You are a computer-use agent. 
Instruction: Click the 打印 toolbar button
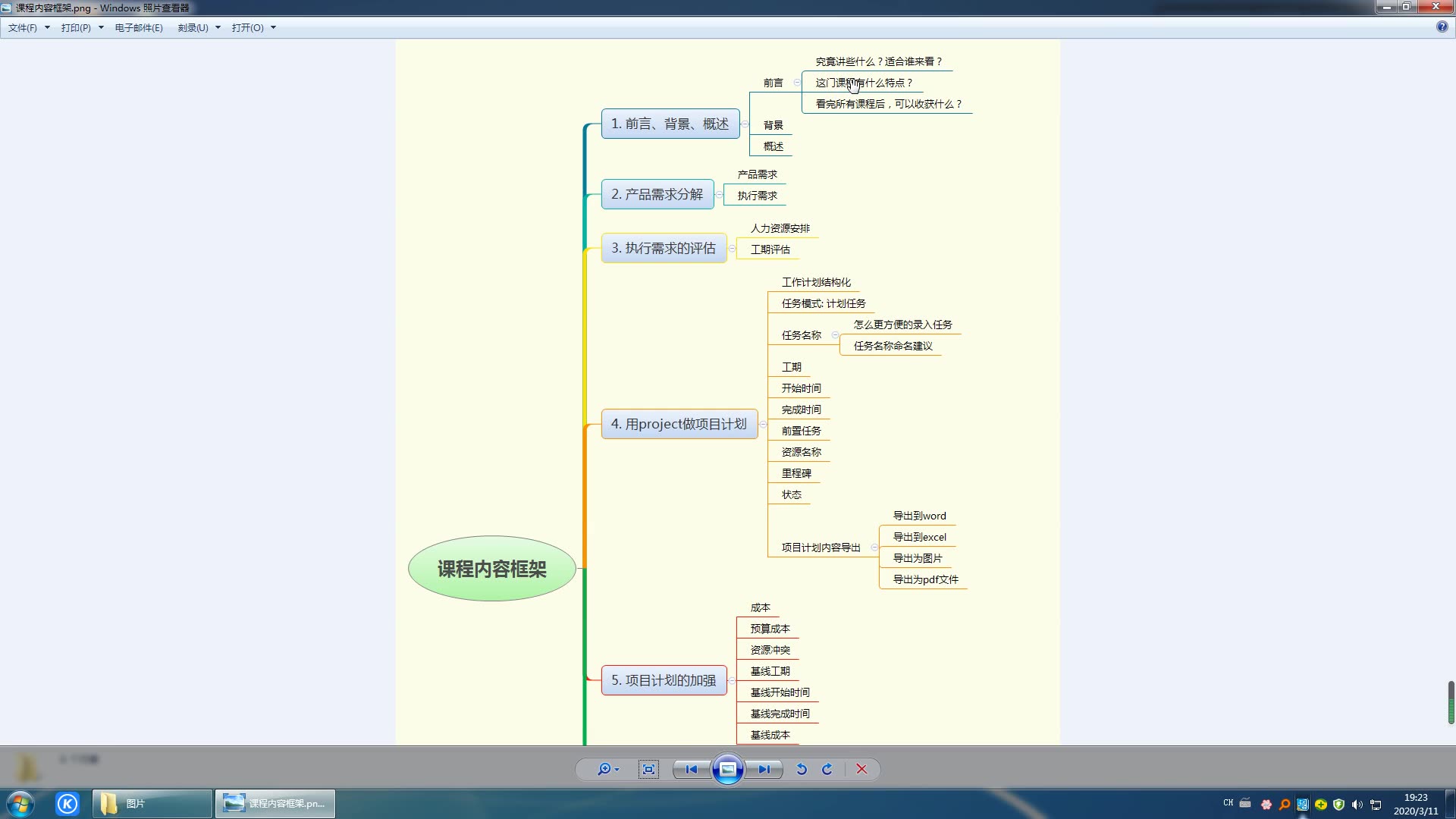(x=74, y=27)
